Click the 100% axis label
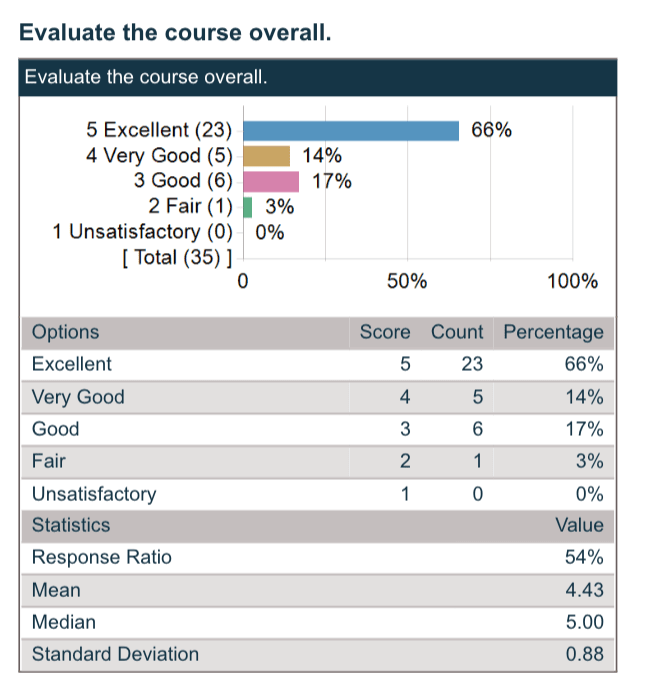This screenshot has width=660, height=698. point(573,281)
